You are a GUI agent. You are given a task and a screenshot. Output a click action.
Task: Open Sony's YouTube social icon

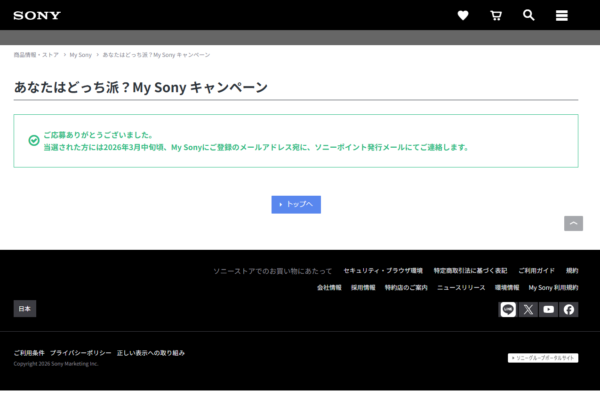(x=548, y=309)
